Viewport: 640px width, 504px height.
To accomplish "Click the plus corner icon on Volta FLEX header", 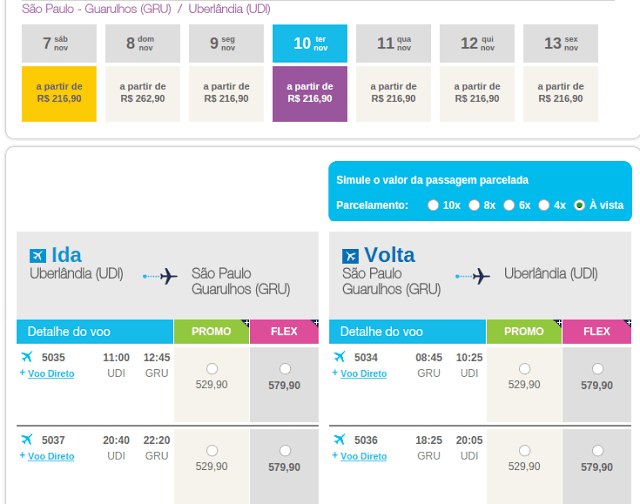I will coord(627,323).
